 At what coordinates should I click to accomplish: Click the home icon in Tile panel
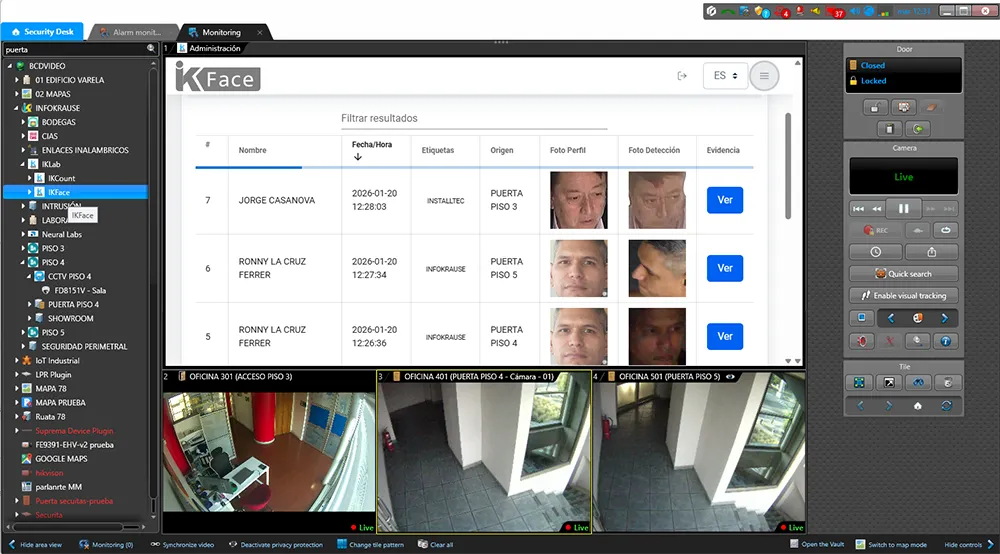point(917,406)
